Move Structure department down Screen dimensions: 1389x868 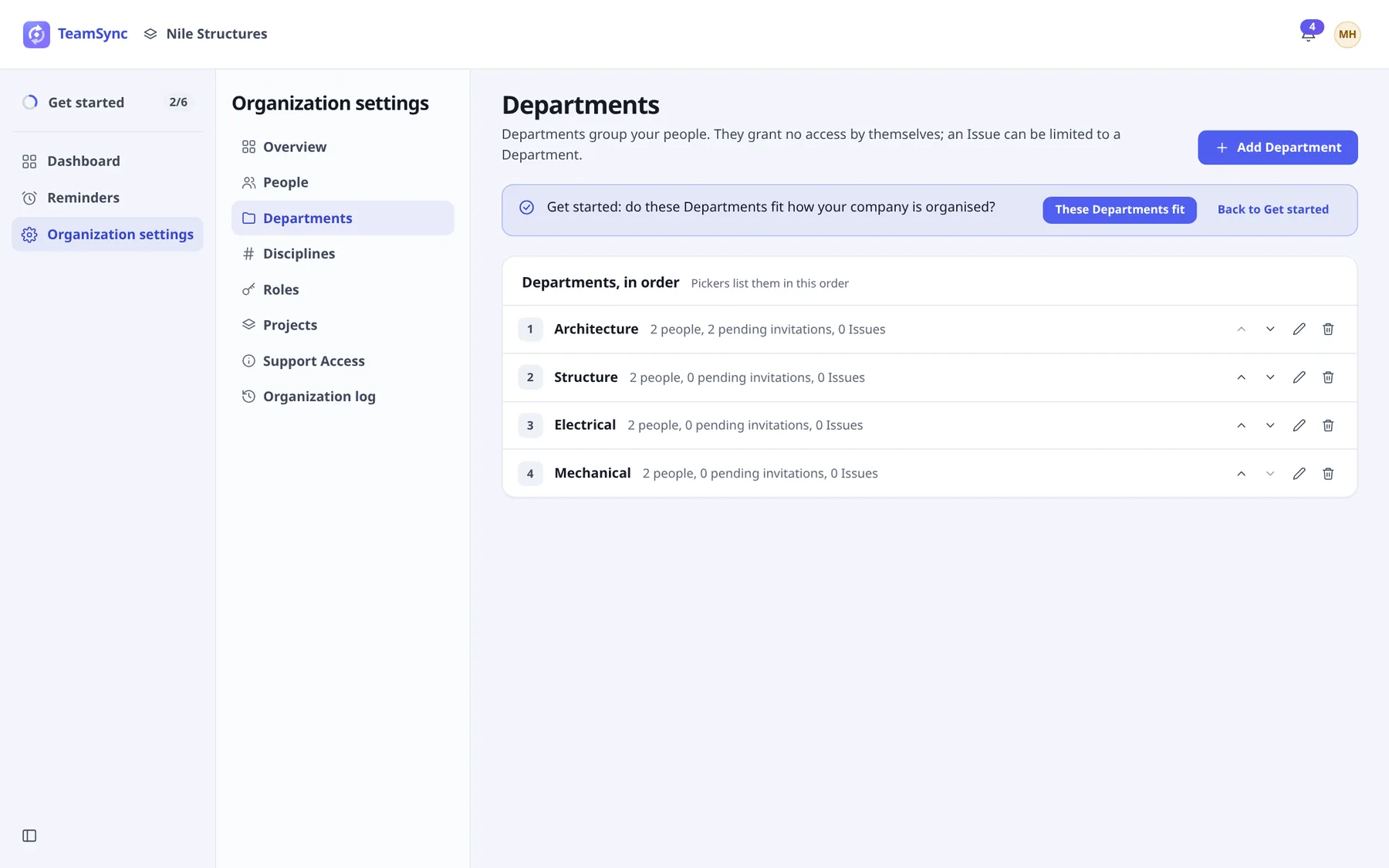(x=1270, y=377)
